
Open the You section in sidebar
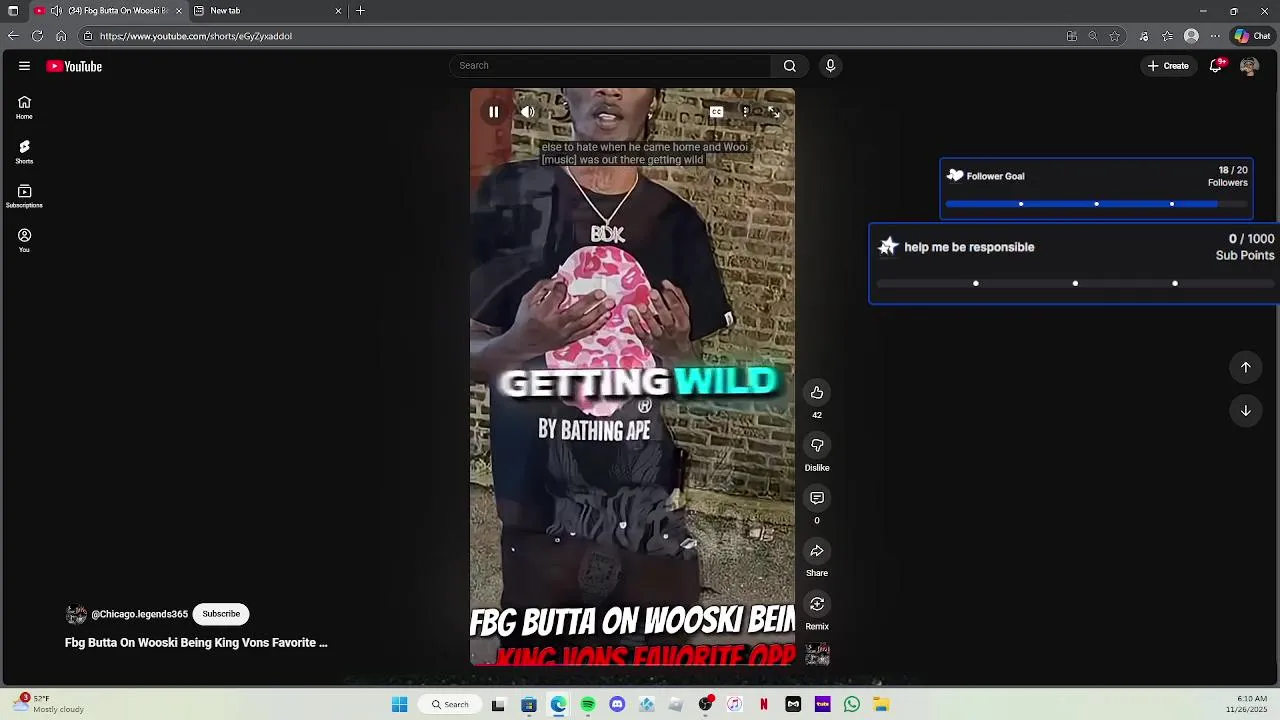click(x=24, y=240)
